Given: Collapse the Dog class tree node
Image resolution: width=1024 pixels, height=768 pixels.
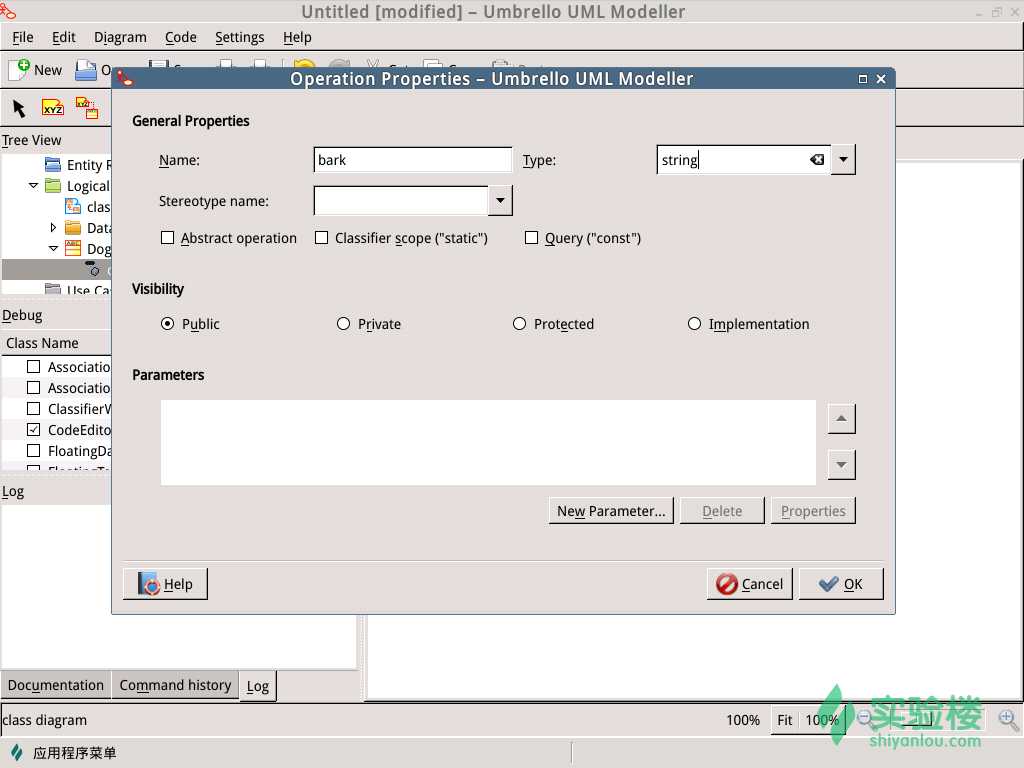Looking at the screenshot, I should (x=54, y=248).
